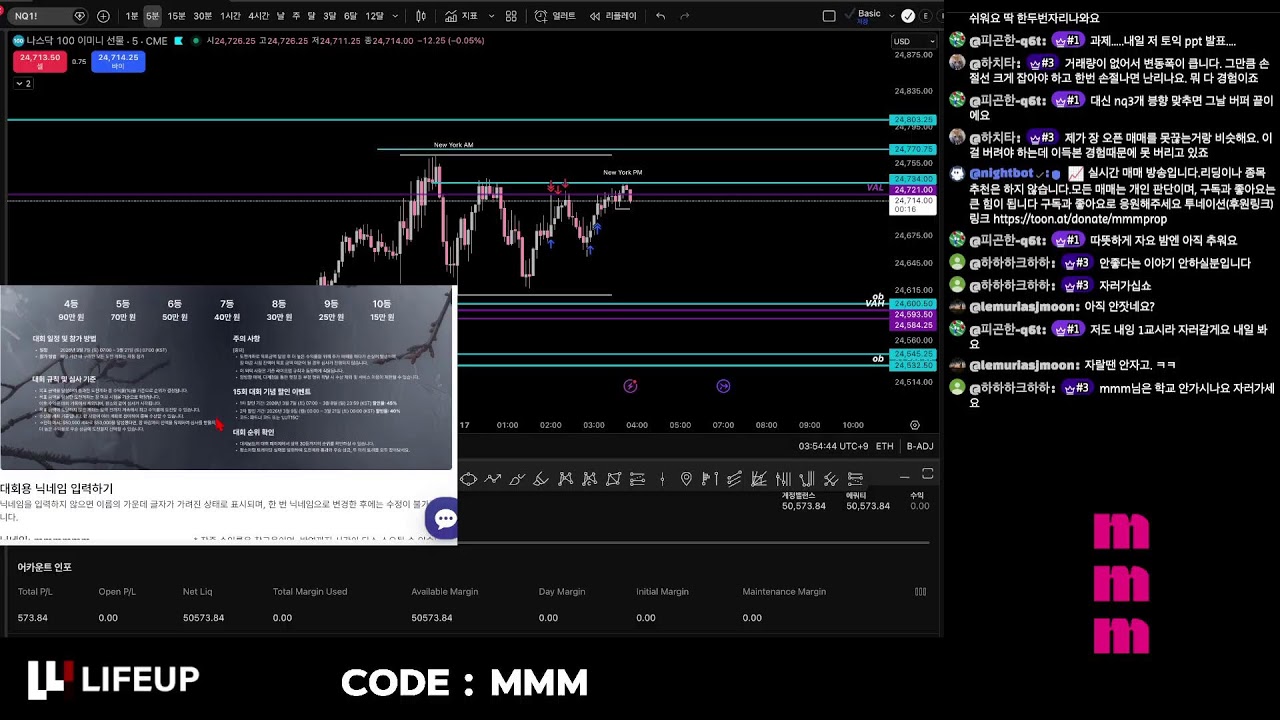This screenshot has width=1280, height=720.
Task: Open the candlestick chart type selector
Action: point(421,16)
